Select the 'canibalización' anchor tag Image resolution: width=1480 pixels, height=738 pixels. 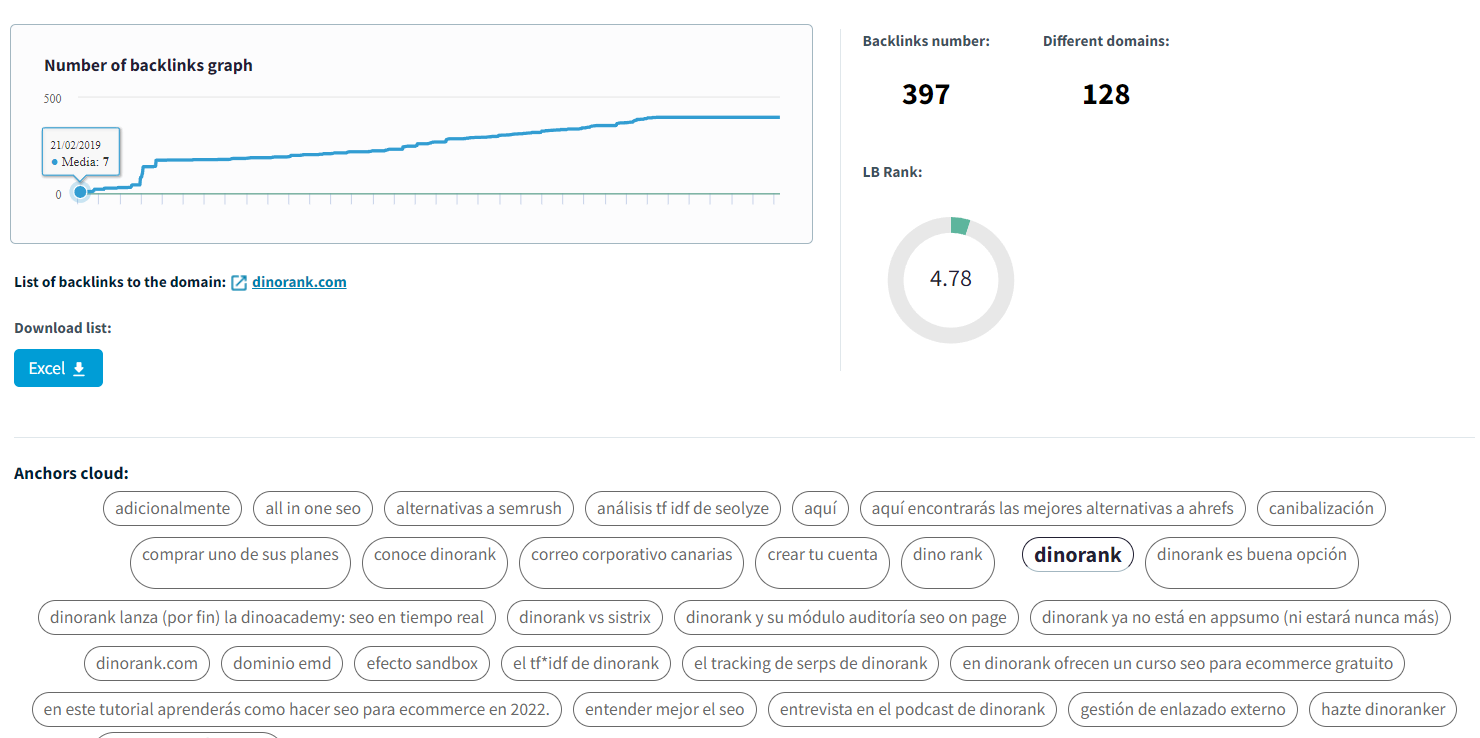(1321, 508)
